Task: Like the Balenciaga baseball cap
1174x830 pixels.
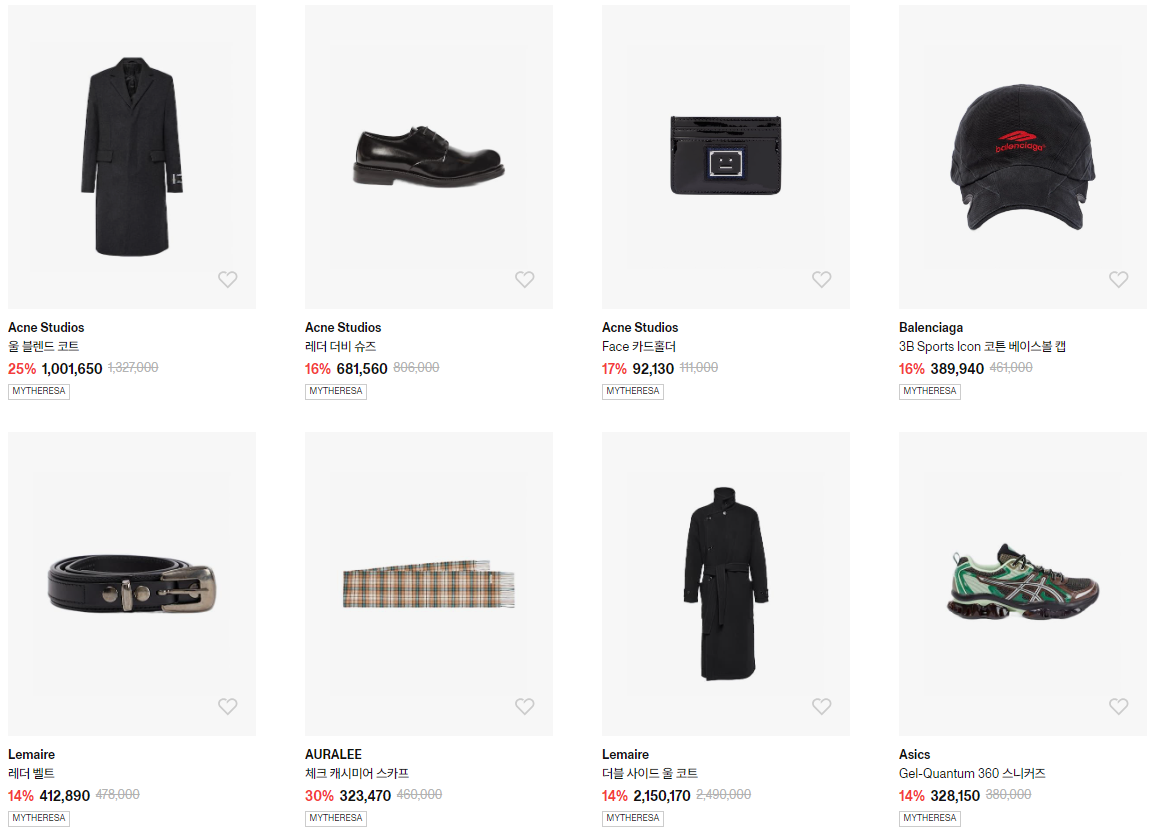Action: pyautogui.click(x=1118, y=280)
